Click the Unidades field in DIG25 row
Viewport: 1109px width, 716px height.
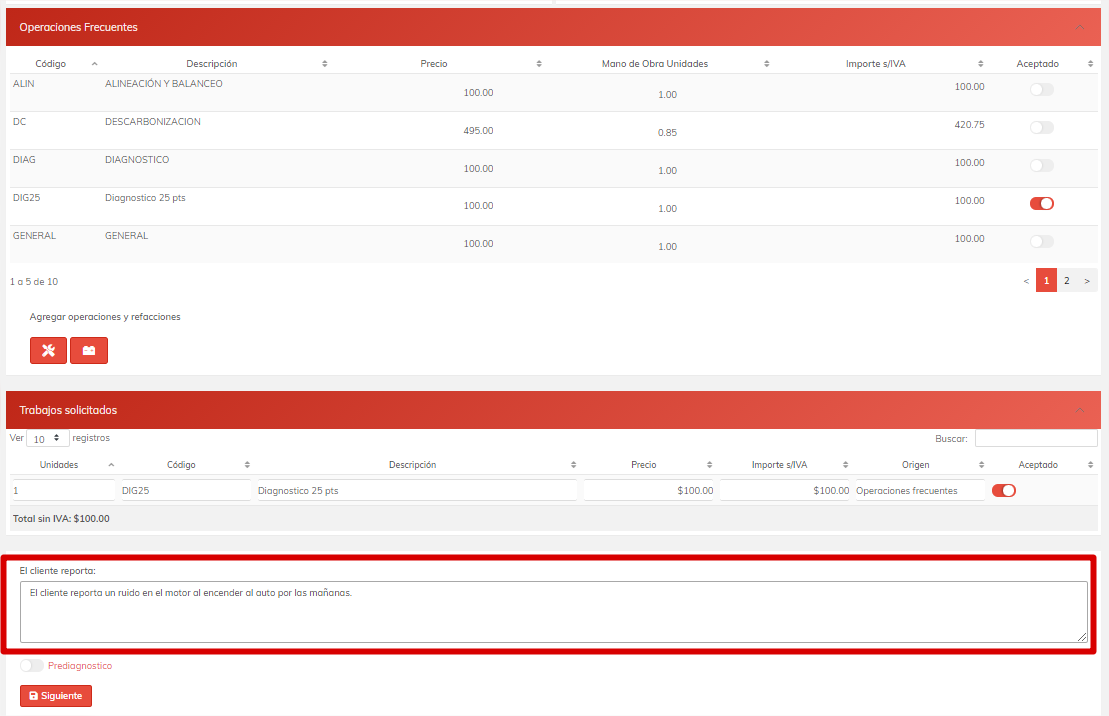point(63,491)
